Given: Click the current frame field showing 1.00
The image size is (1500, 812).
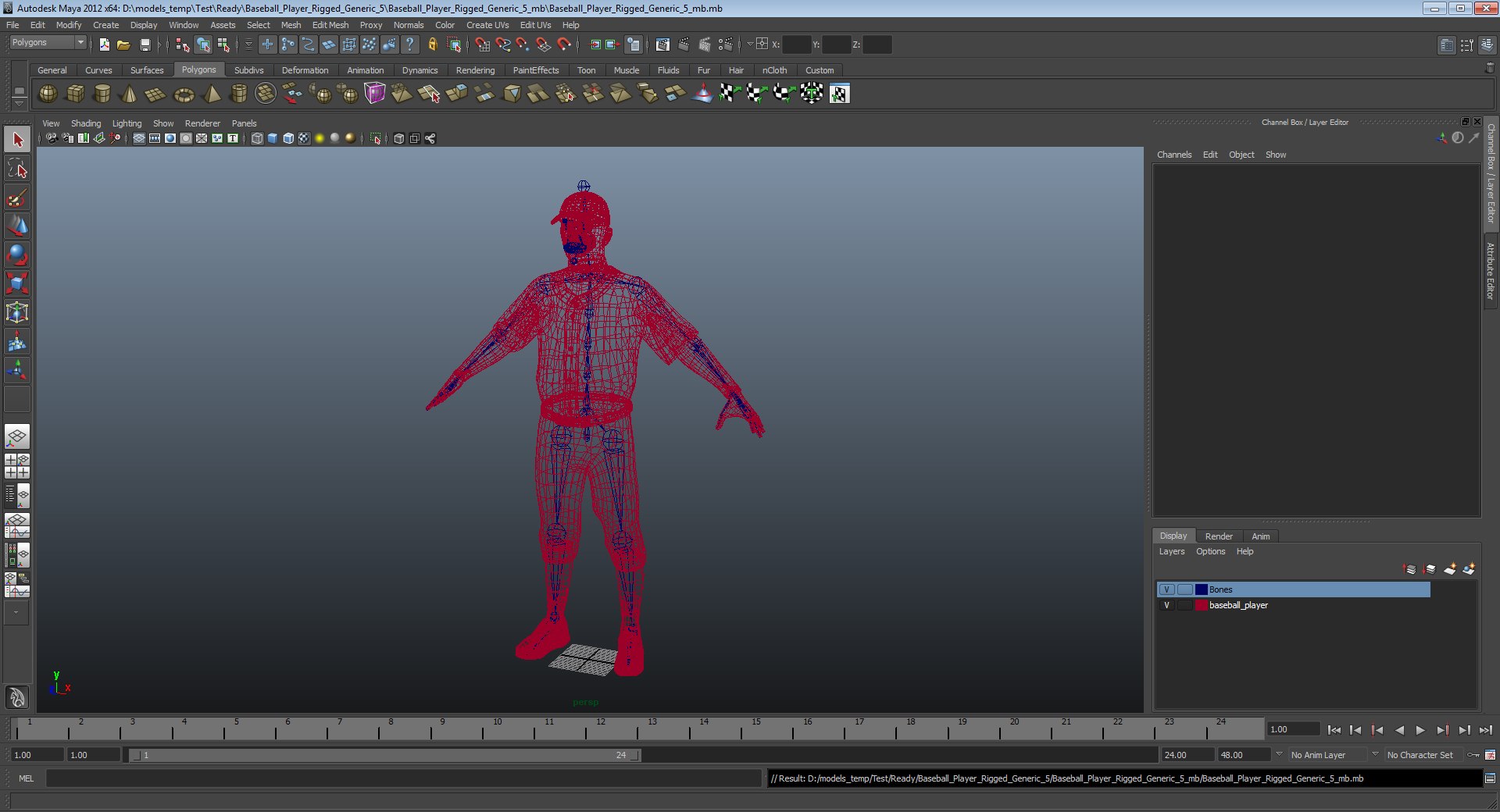Looking at the screenshot, I should coord(1292,729).
